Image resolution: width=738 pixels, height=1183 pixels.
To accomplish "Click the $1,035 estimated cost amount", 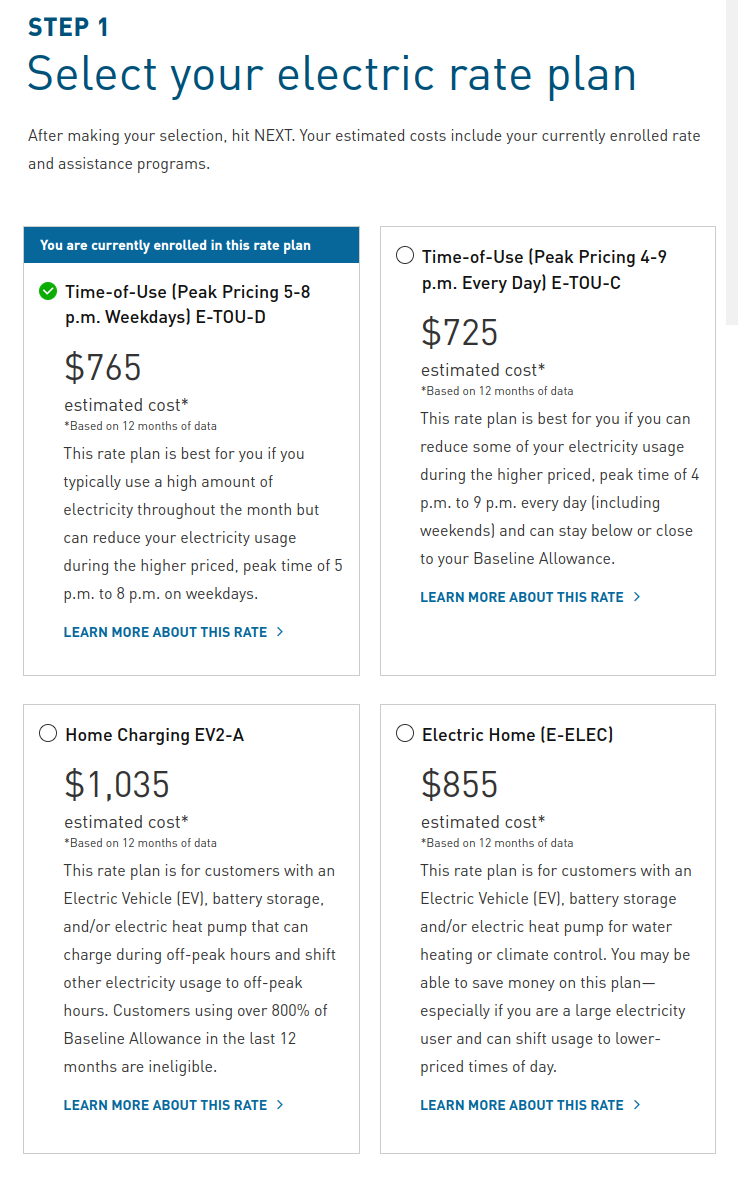I will (117, 784).
